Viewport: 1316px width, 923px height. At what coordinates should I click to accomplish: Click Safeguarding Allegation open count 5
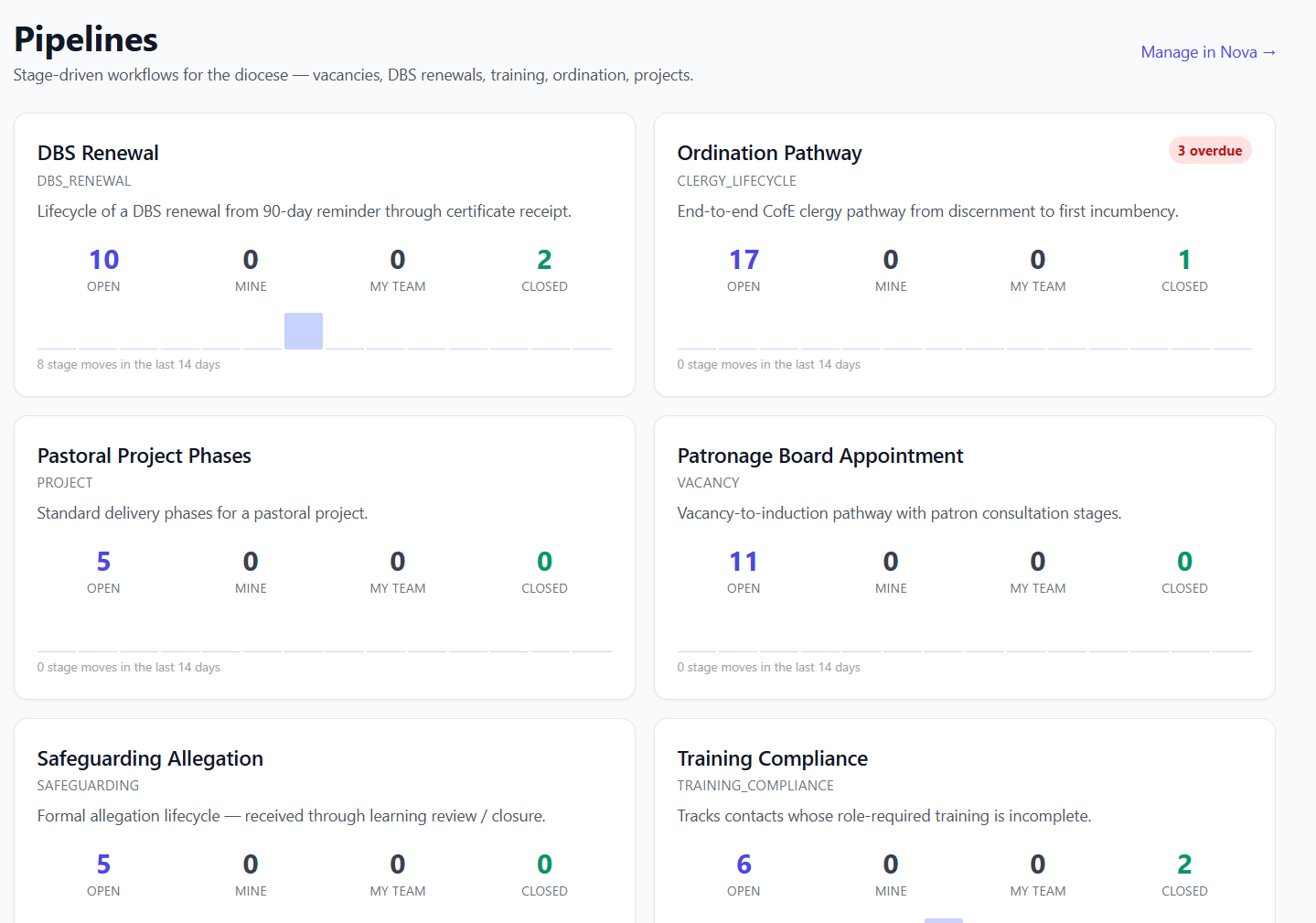(x=103, y=864)
